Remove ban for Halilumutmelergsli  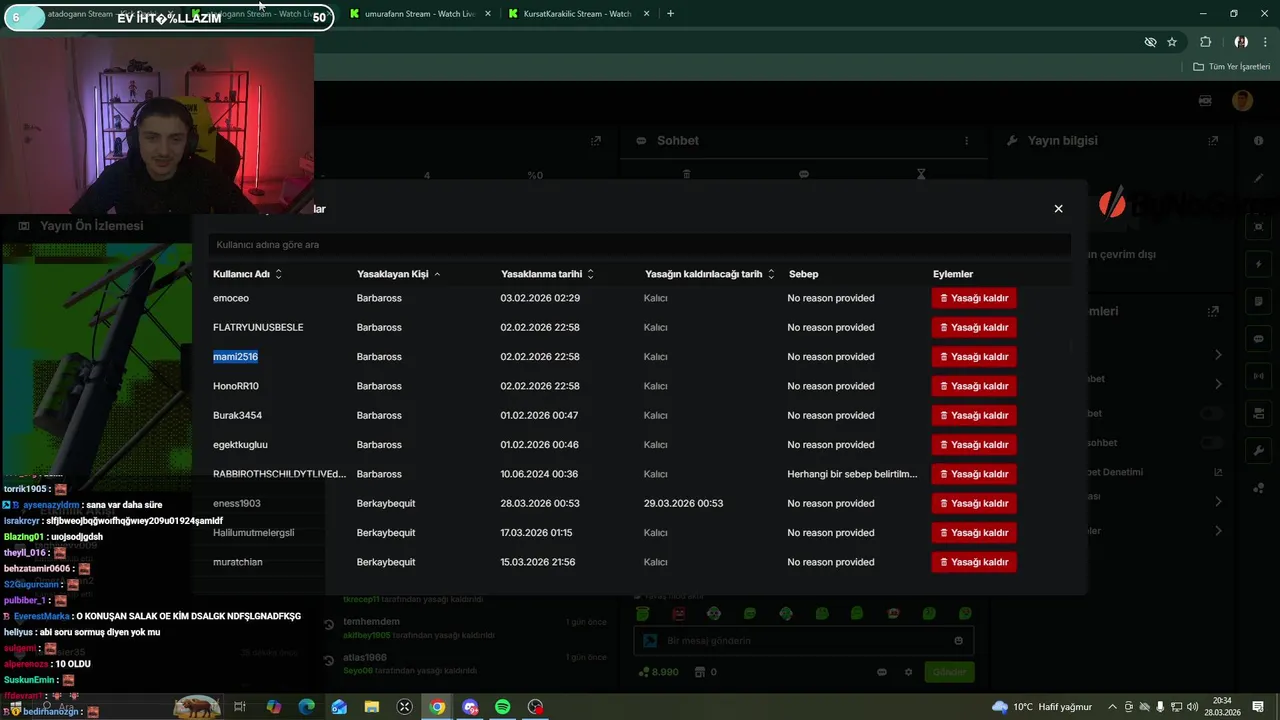coord(974,533)
